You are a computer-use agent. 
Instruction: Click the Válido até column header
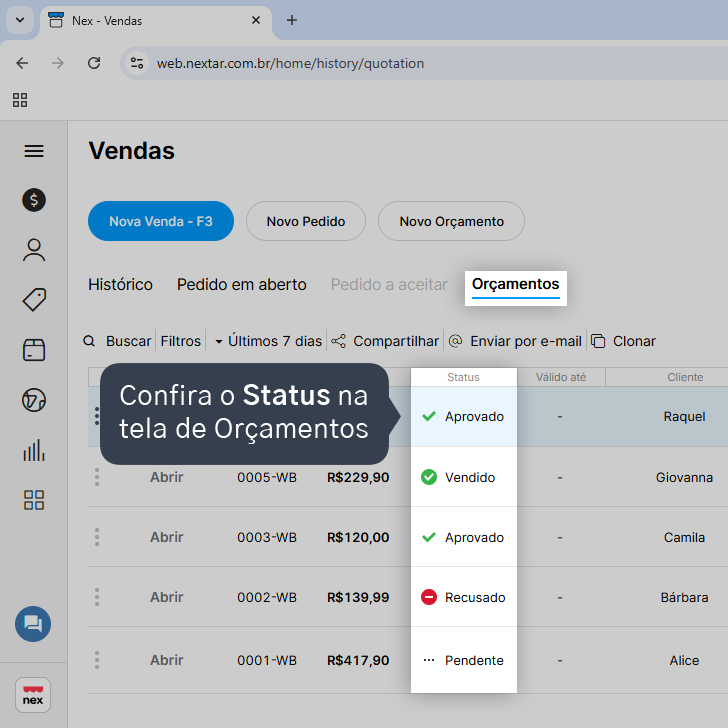[561, 377]
